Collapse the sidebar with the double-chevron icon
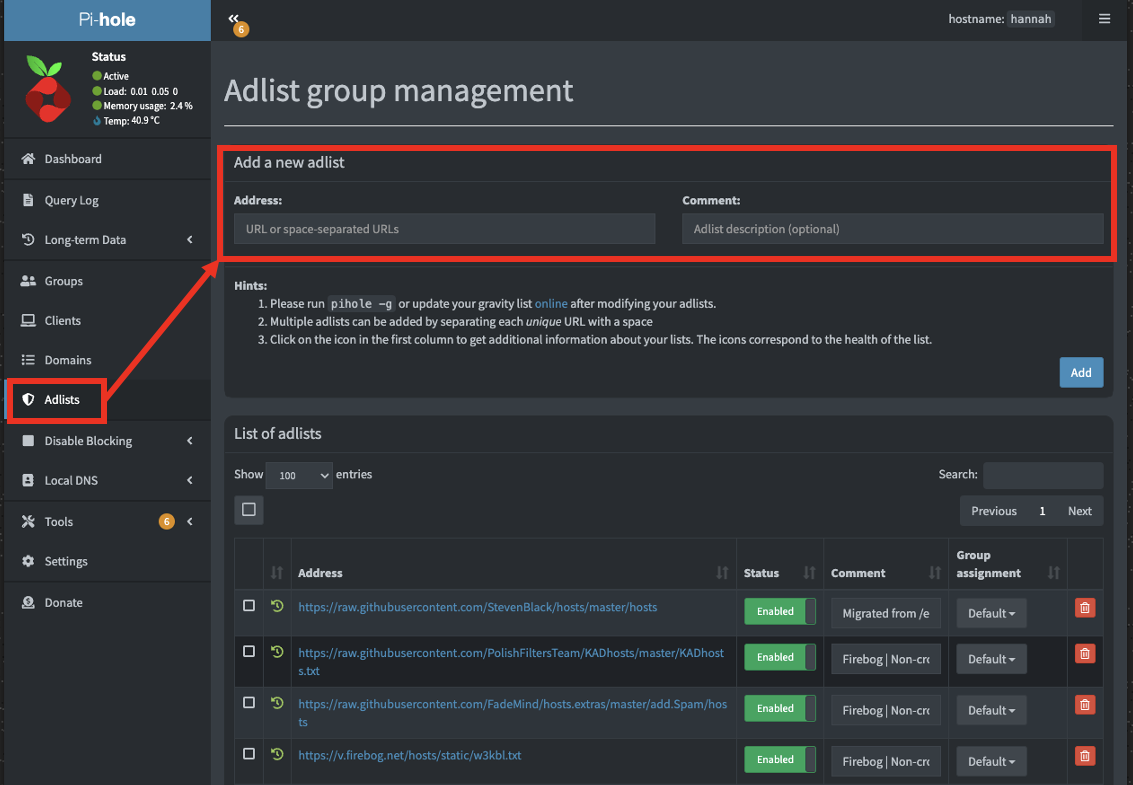 tap(233, 18)
